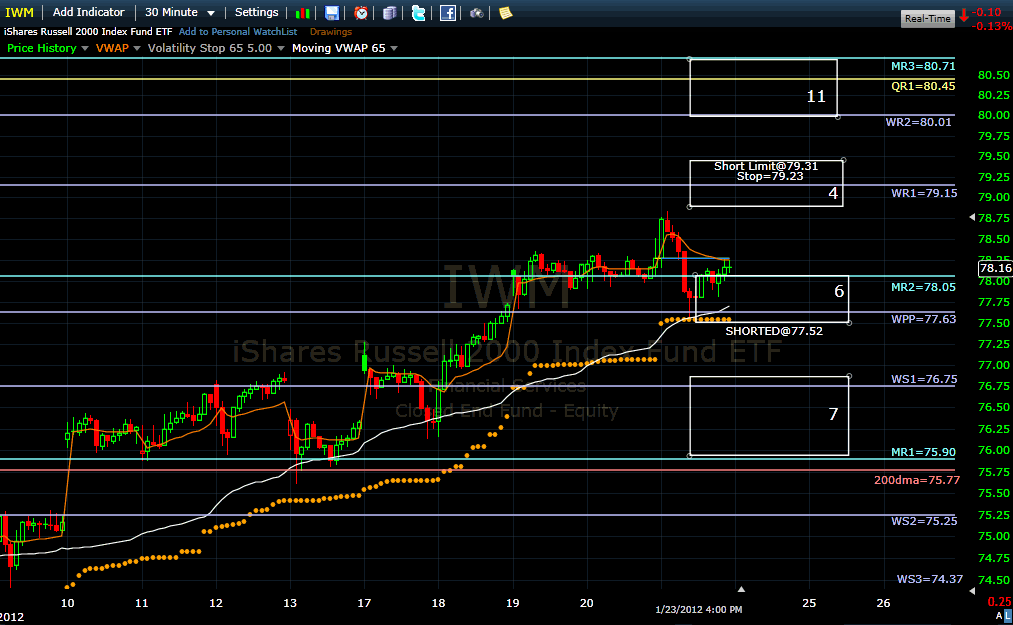The width and height of the screenshot is (1013, 625).
Task: Switch to arithmetic scale with the A toggle
Action: click(999, 616)
